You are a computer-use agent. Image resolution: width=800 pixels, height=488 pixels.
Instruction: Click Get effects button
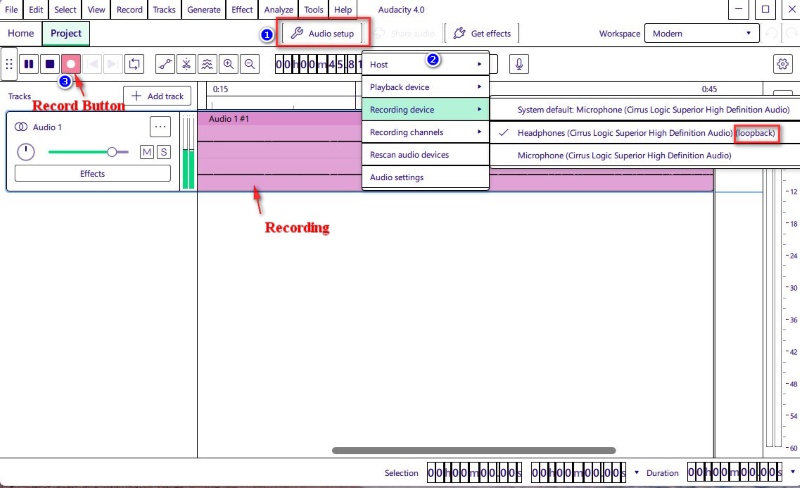point(482,34)
